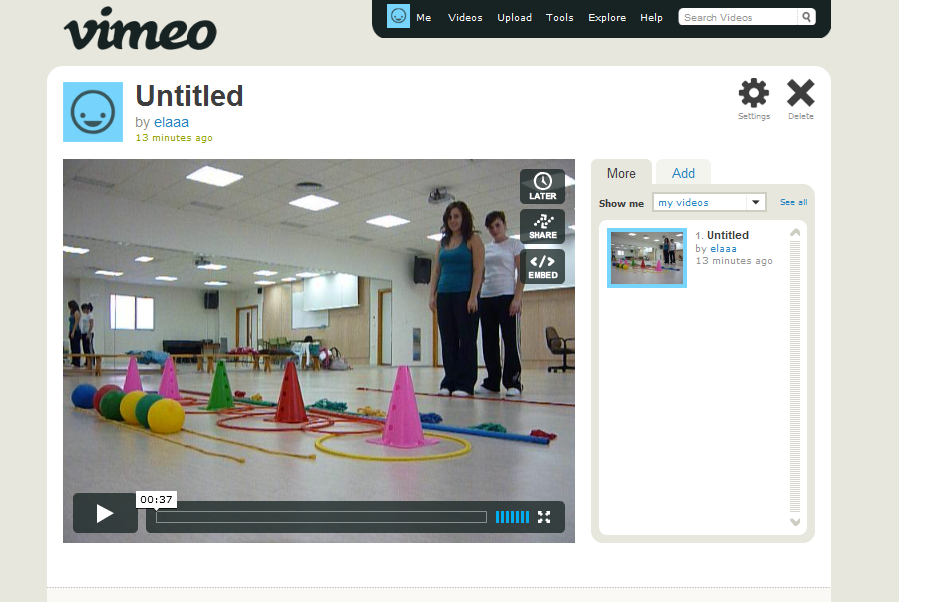The image size is (931, 602).
Task: Get the Embed code
Action: (x=543, y=267)
